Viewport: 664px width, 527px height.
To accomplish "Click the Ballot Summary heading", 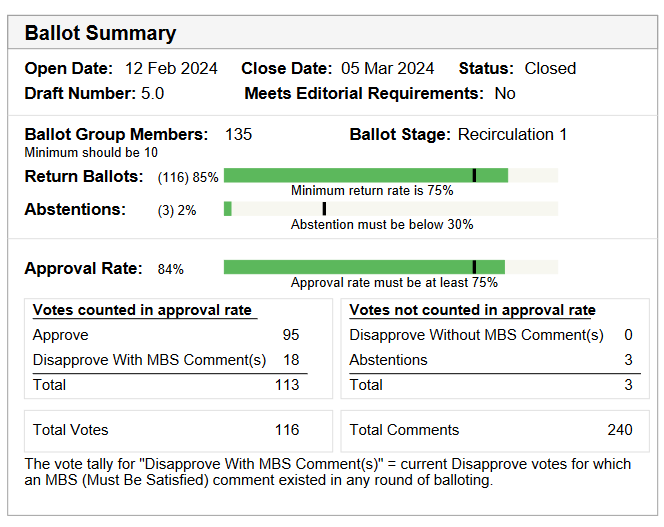I will pyautogui.click(x=100, y=33).
